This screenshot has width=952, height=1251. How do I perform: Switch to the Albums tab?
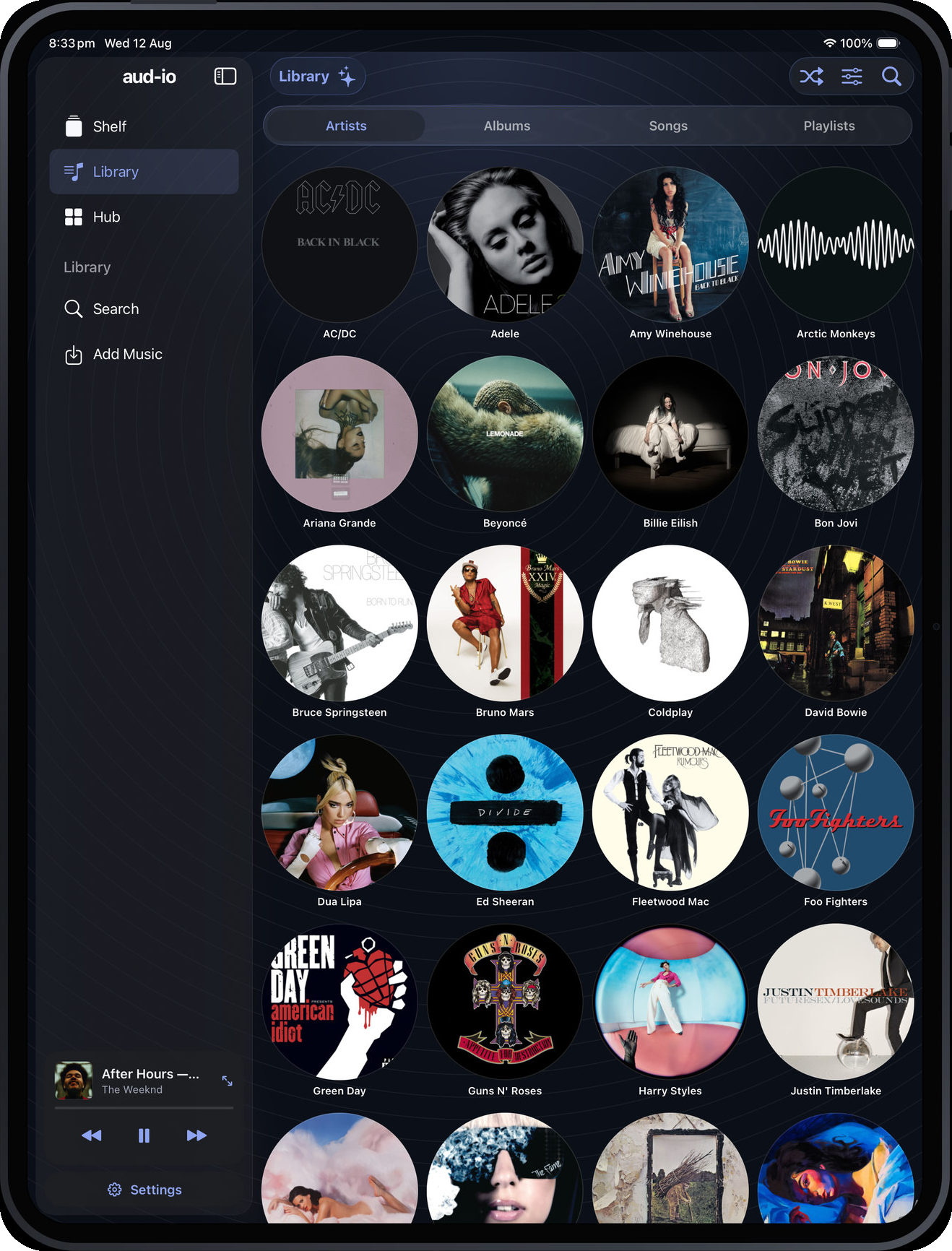pyautogui.click(x=507, y=126)
